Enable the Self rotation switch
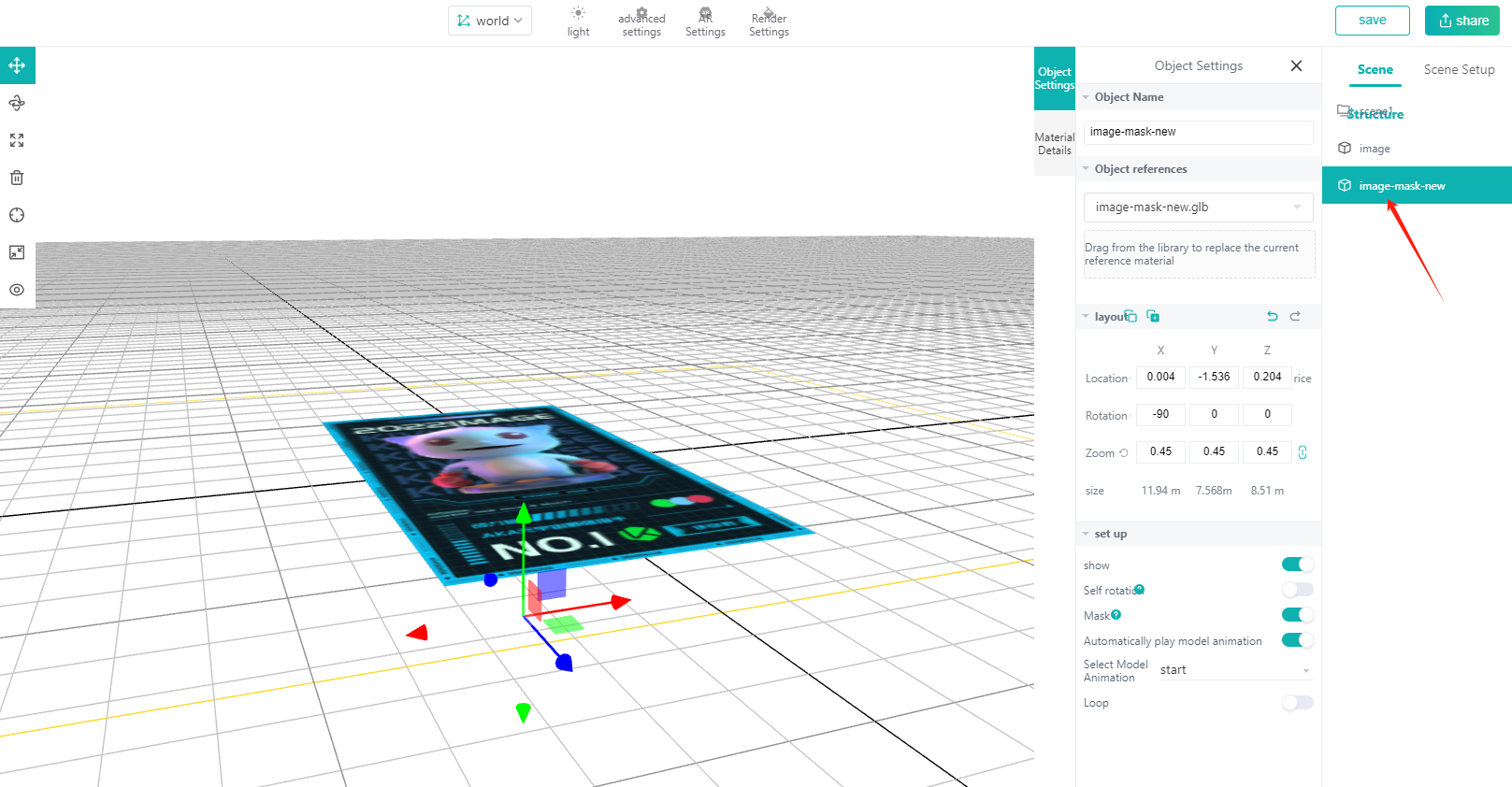 click(1298, 589)
